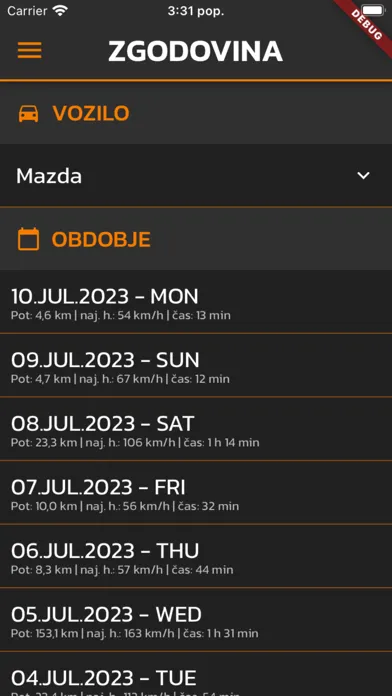This screenshot has width=392, height=696.
Task: Tap the Wi-Fi status icon
Action: coord(59,11)
